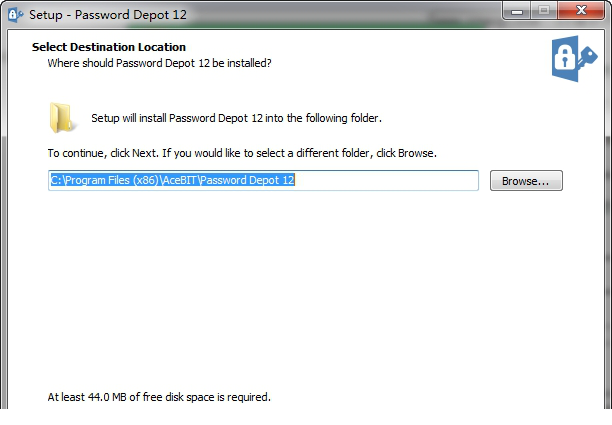Maximize the Setup window
The height and width of the screenshot is (425, 612).
point(544,11)
